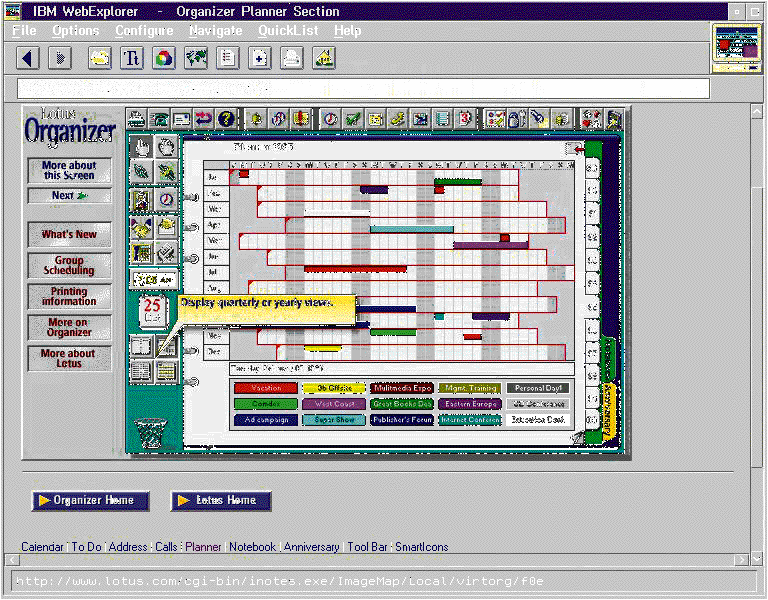Click the Printing information button
Image resolution: width=768 pixels, height=600 pixels.
click(x=69, y=296)
